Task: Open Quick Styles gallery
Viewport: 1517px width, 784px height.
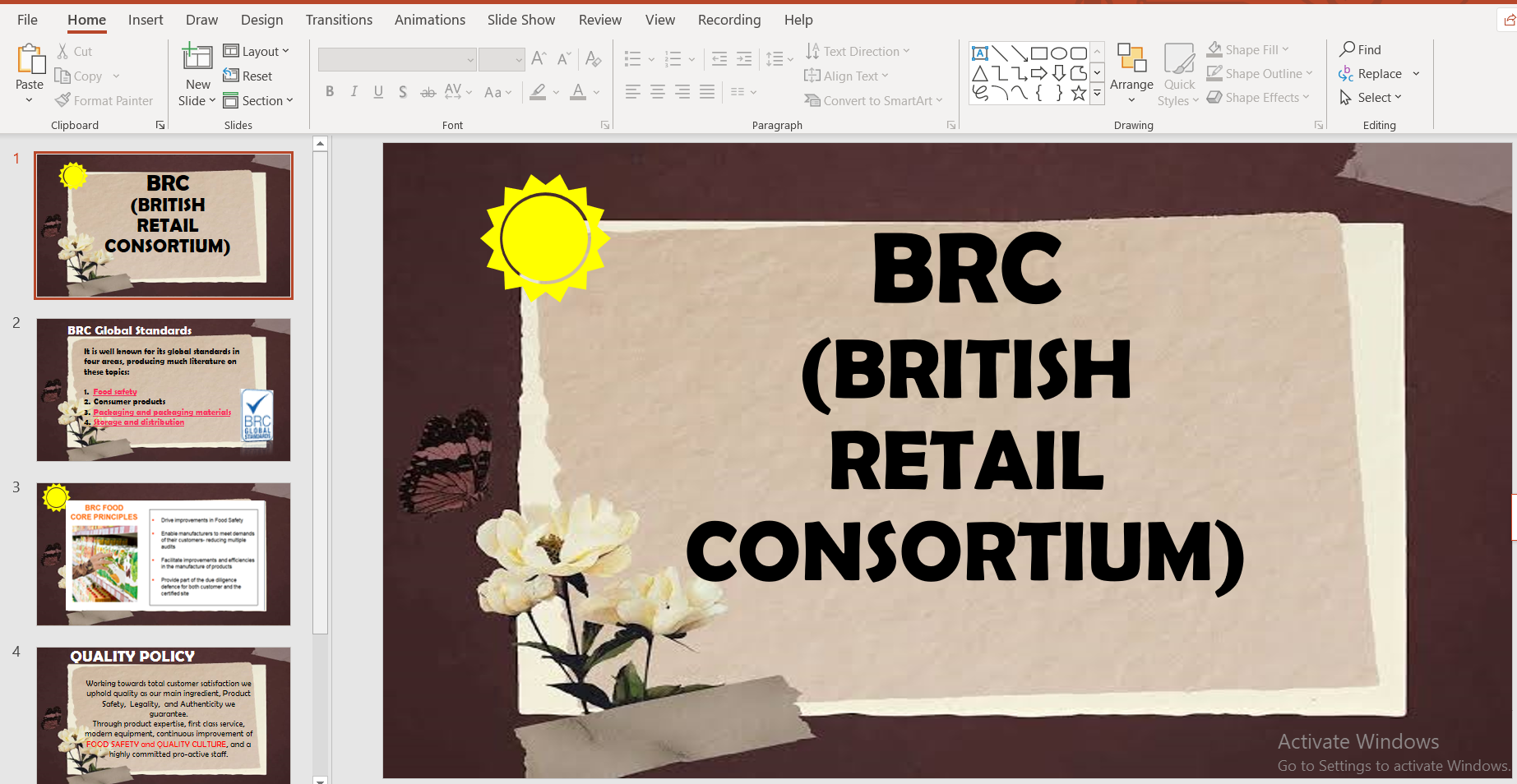Action: [x=1179, y=74]
